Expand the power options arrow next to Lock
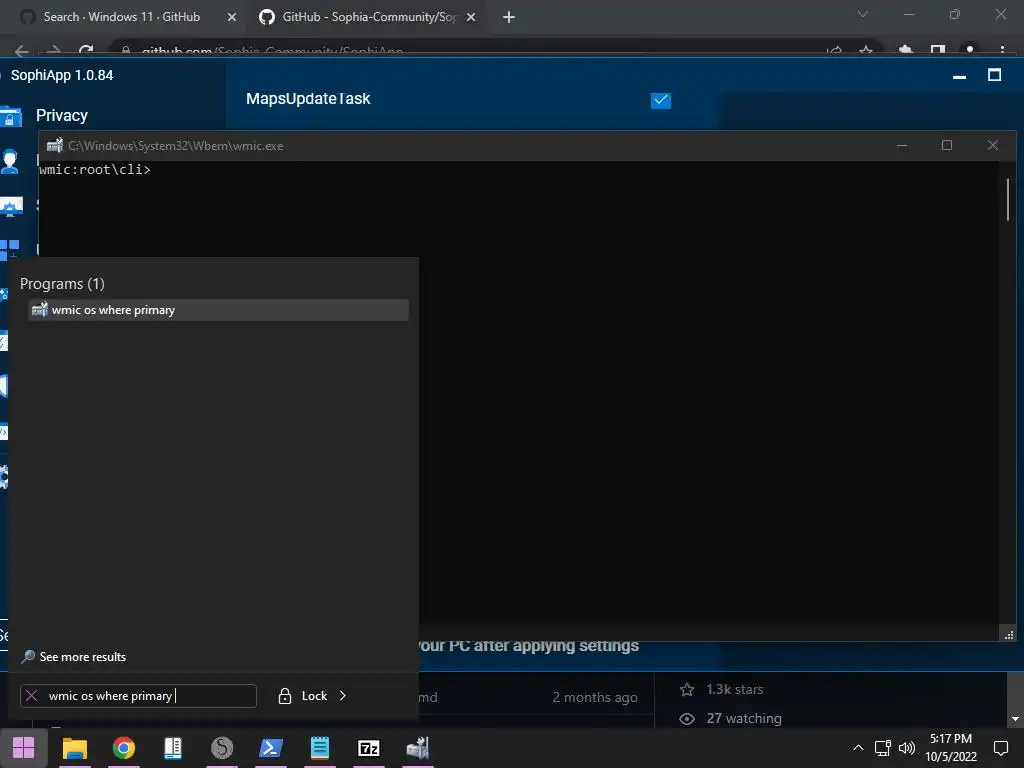 click(x=343, y=696)
